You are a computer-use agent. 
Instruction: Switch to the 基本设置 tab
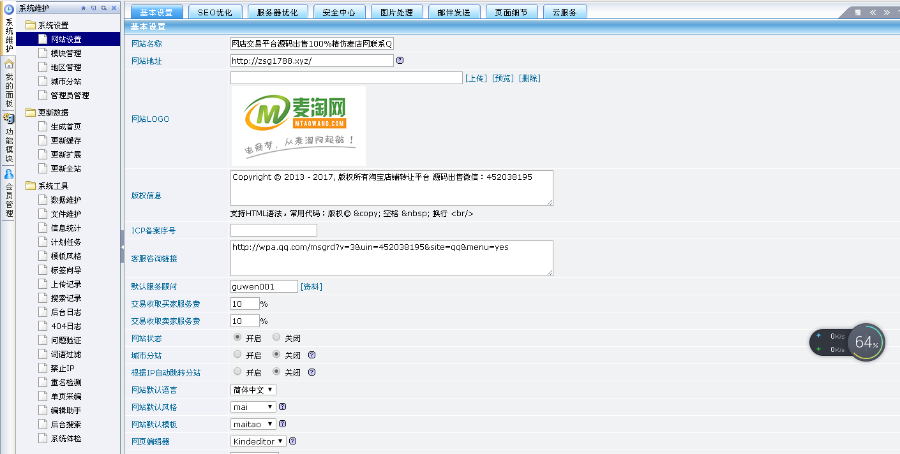(157, 12)
